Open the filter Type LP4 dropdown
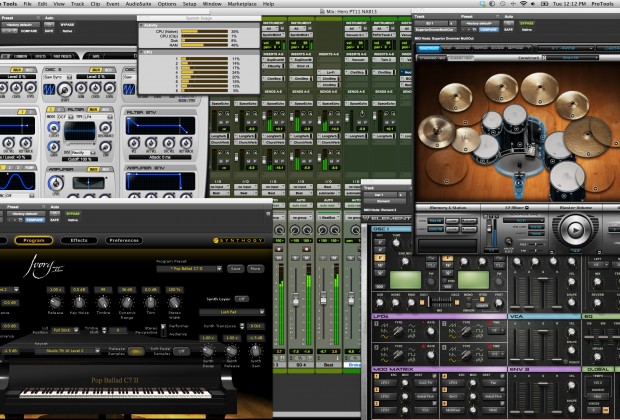The image size is (620, 420). coord(97,117)
